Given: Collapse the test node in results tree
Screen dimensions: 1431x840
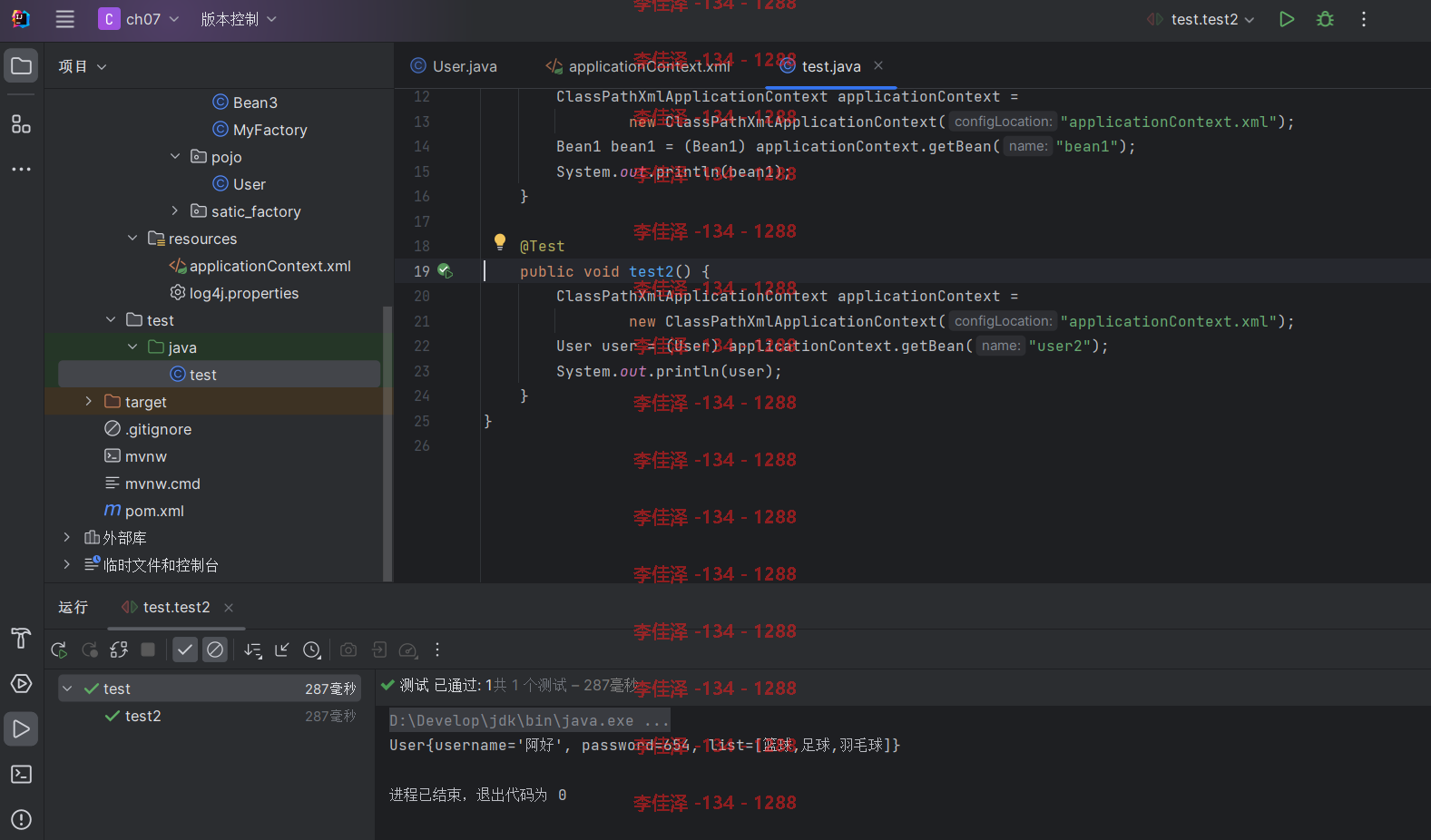Looking at the screenshot, I should point(67,689).
